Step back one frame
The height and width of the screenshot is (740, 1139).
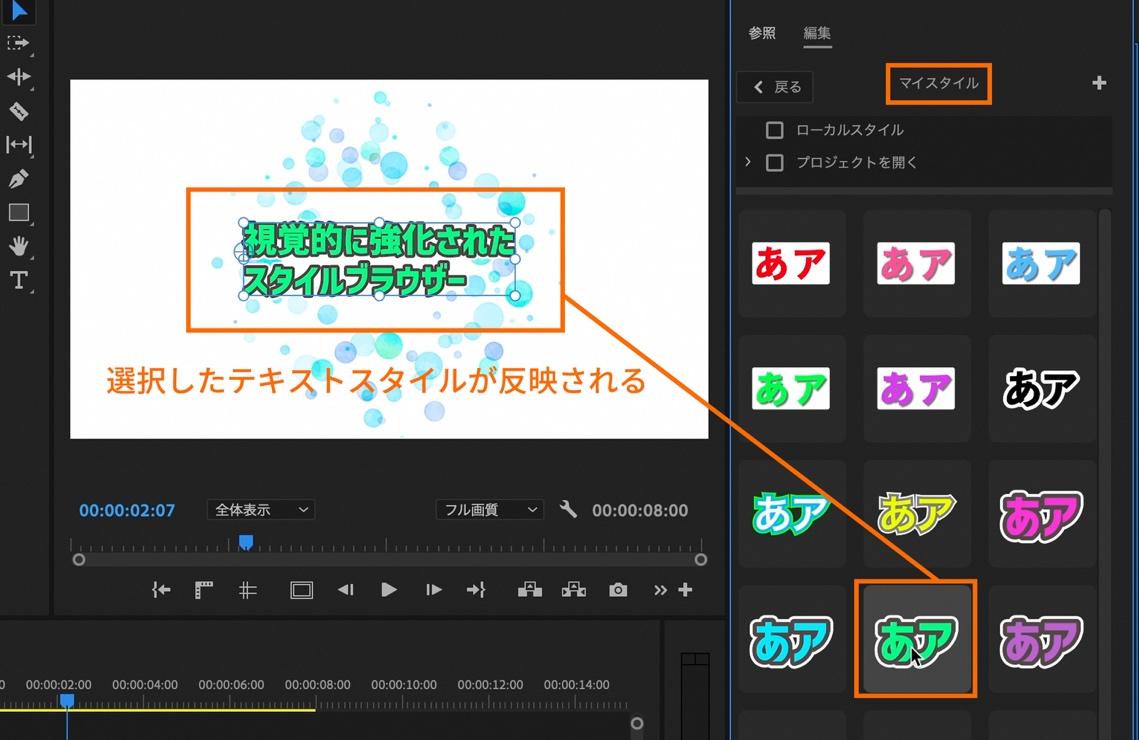click(x=345, y=590)
